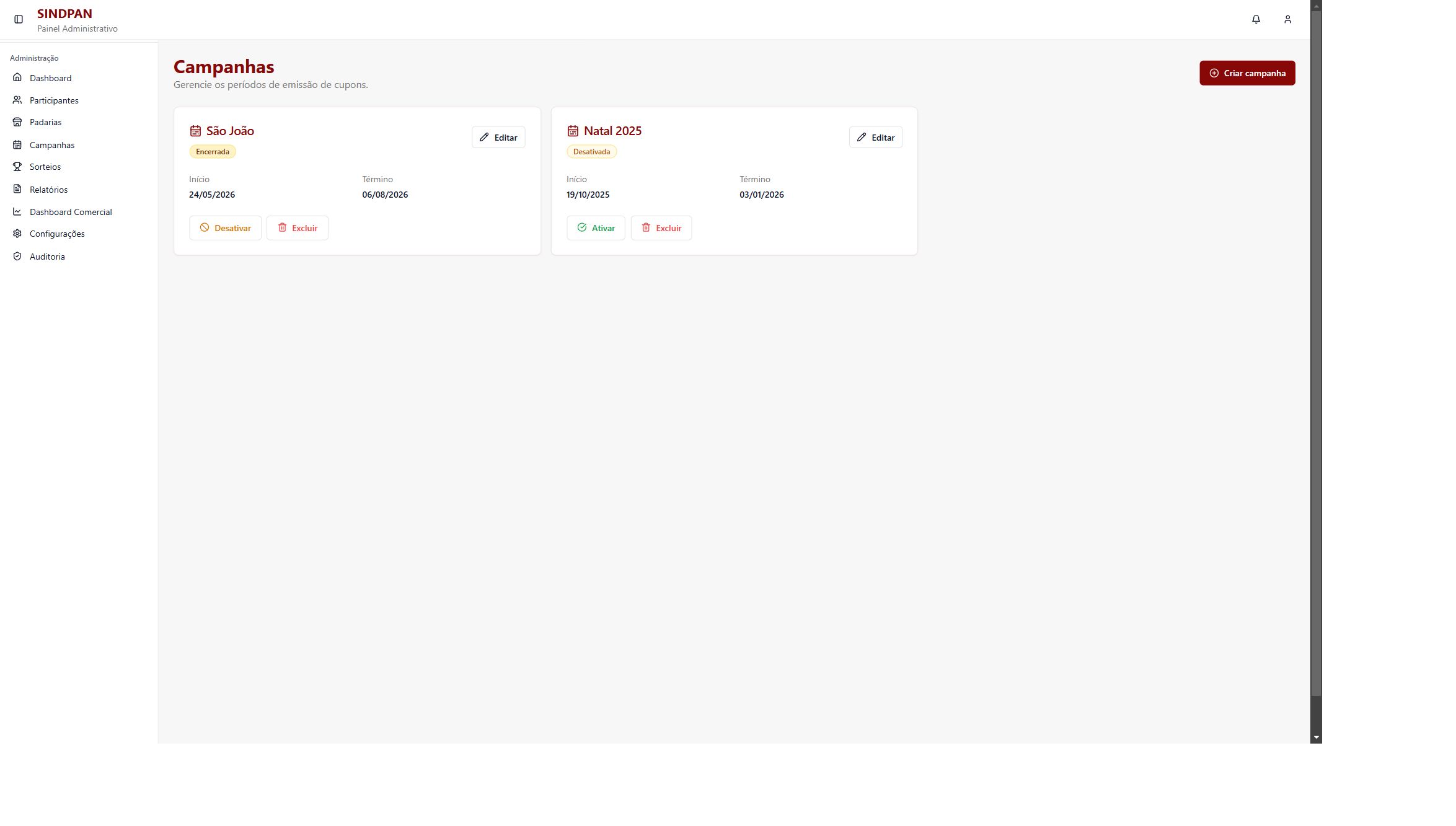Go to Participantes in the sidebar

pos(79,100)
